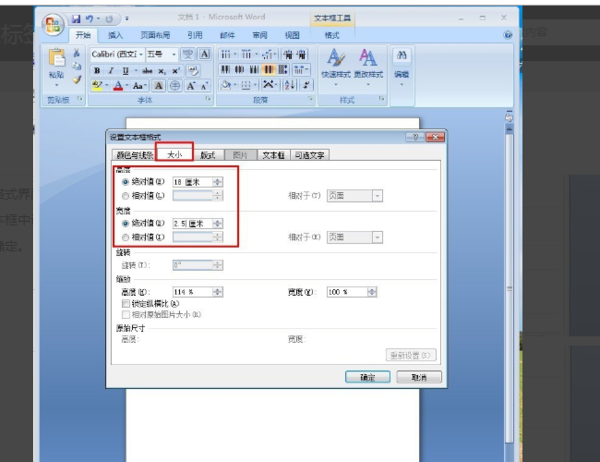The image size is (600, 462).
Task: Open line spacing dropdown
Action: click(x=302, y=70)
